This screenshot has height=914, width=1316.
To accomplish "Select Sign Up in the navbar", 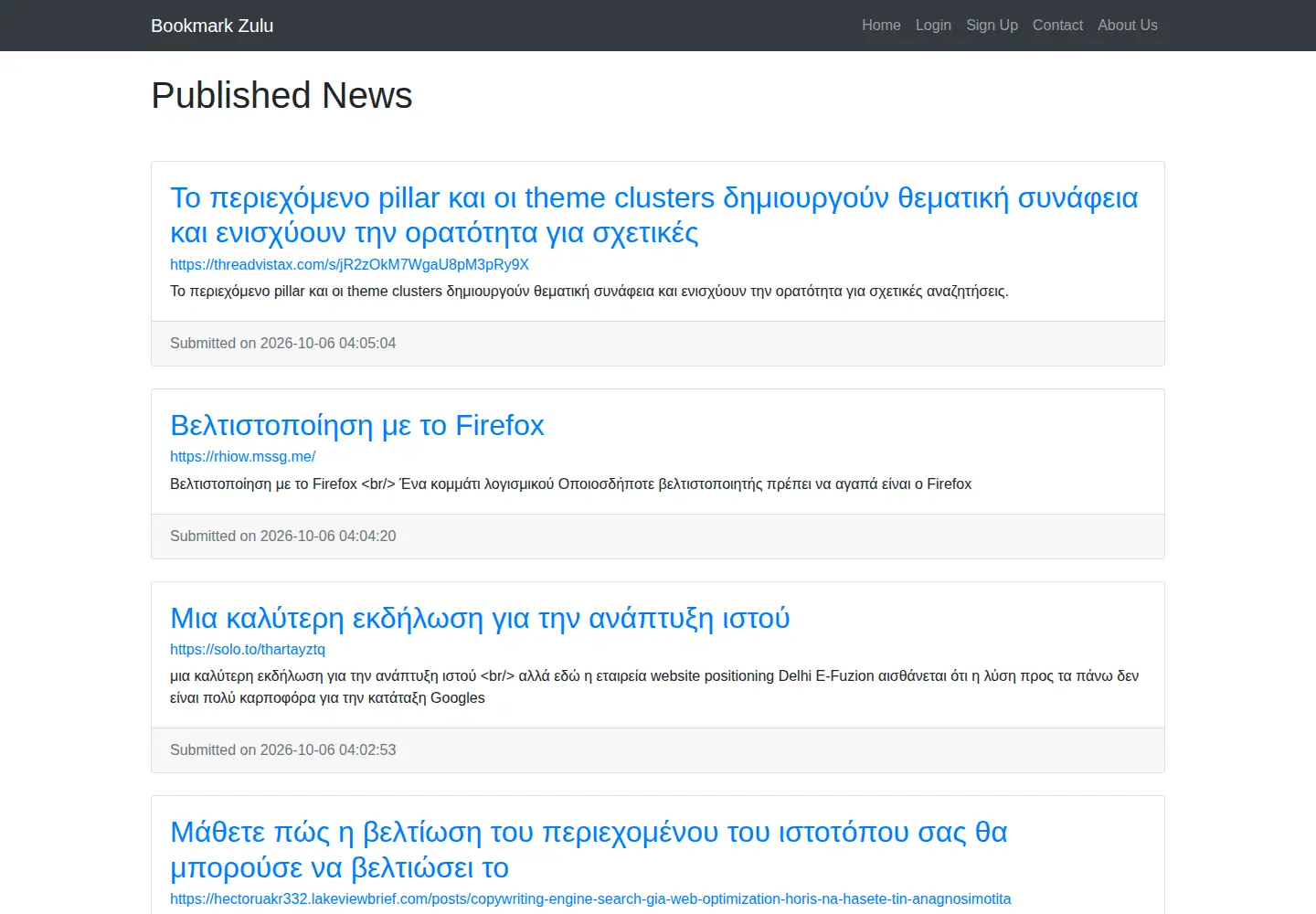I will 992,26.
